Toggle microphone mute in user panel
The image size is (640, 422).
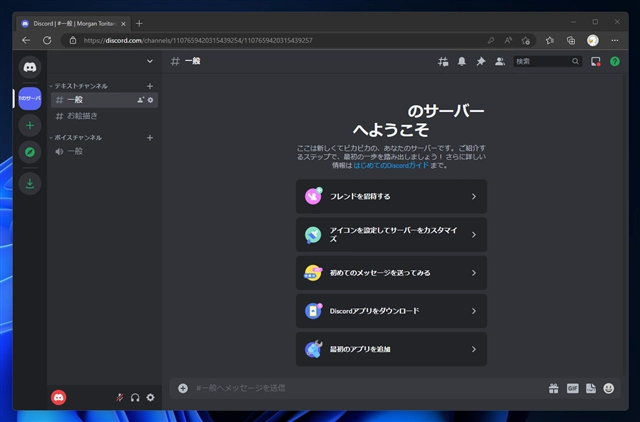click(x=119, y=397)
